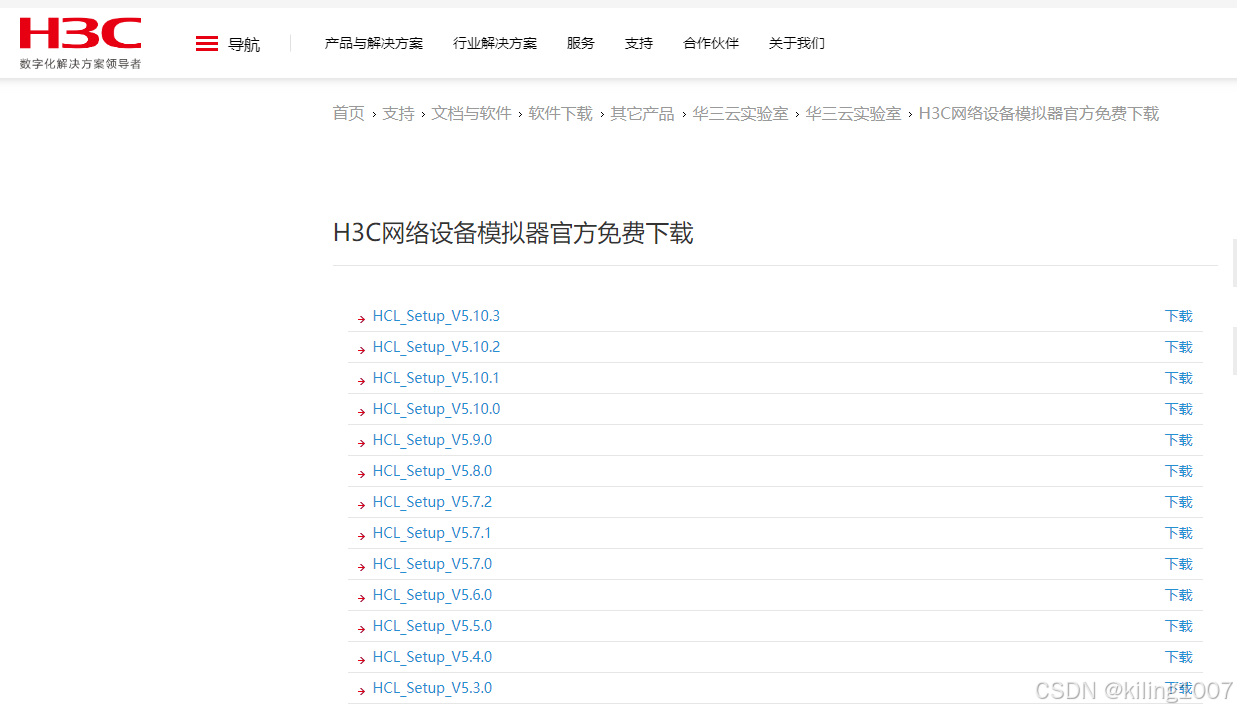Click red arrow icon beside HCL_Setup_V5.6.0
1237x710 pixels.
point(361,598)
